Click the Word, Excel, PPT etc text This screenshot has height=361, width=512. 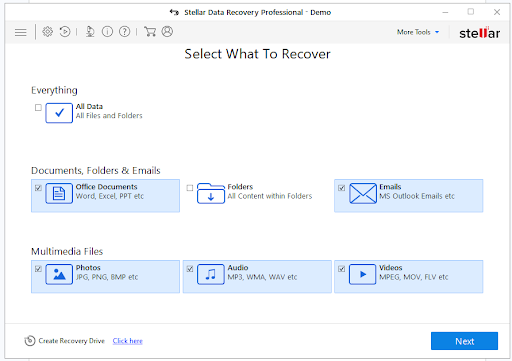[x=110, y=196]
